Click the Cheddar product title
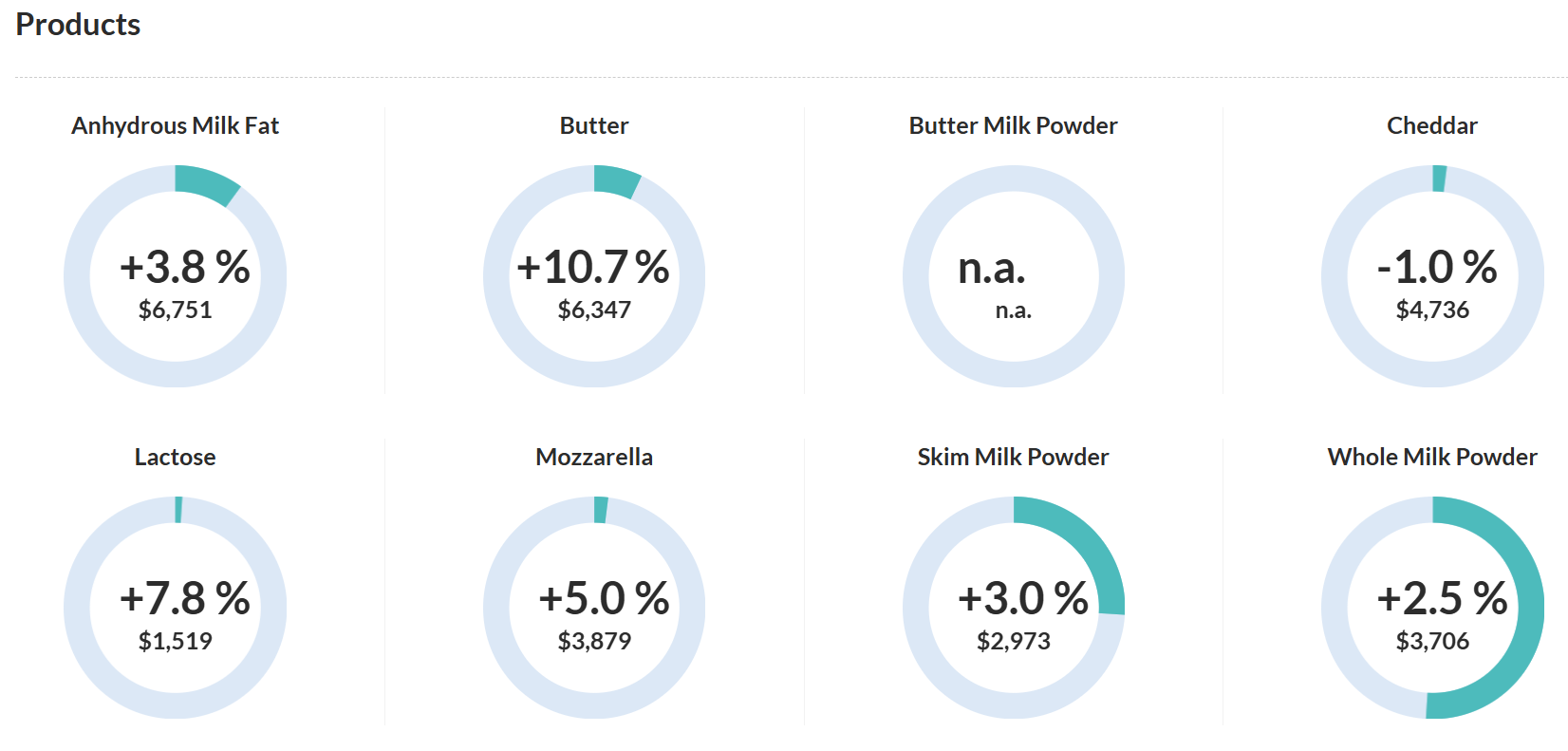The width and height of the screenshot is (1568, 751). [1431, 125]
